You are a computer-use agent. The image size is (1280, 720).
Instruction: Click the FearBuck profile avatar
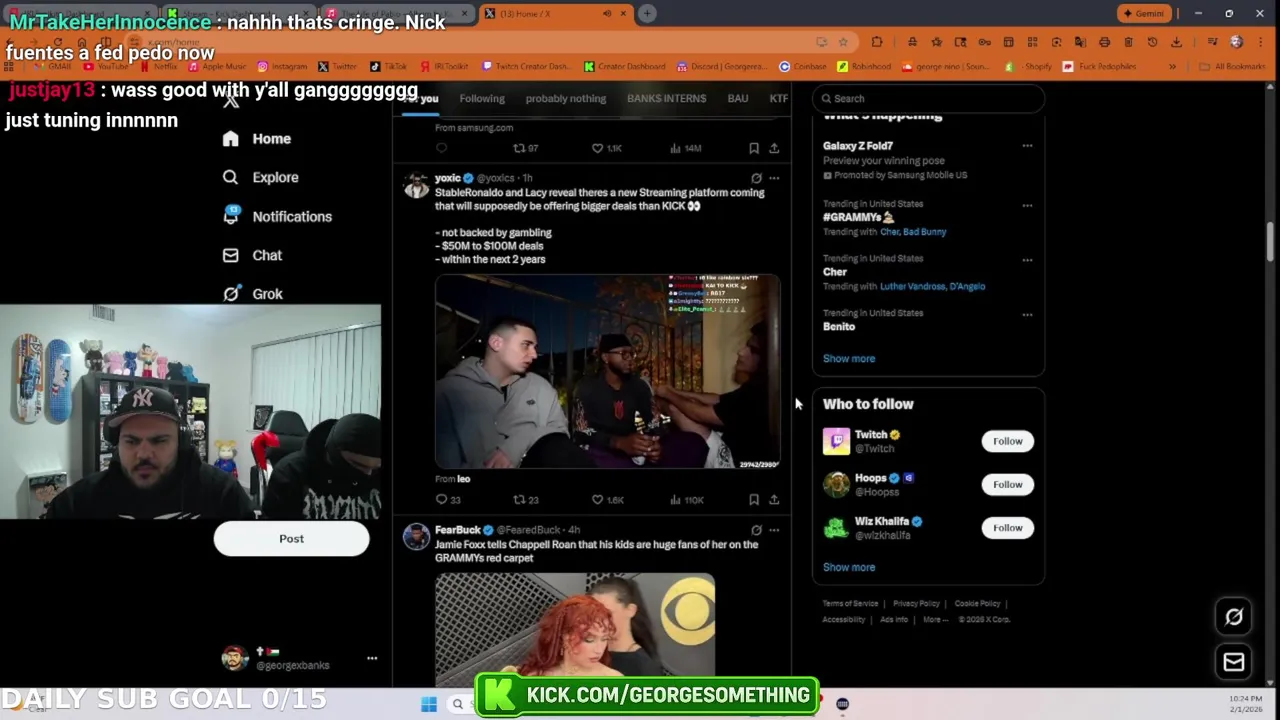(416, 537)
